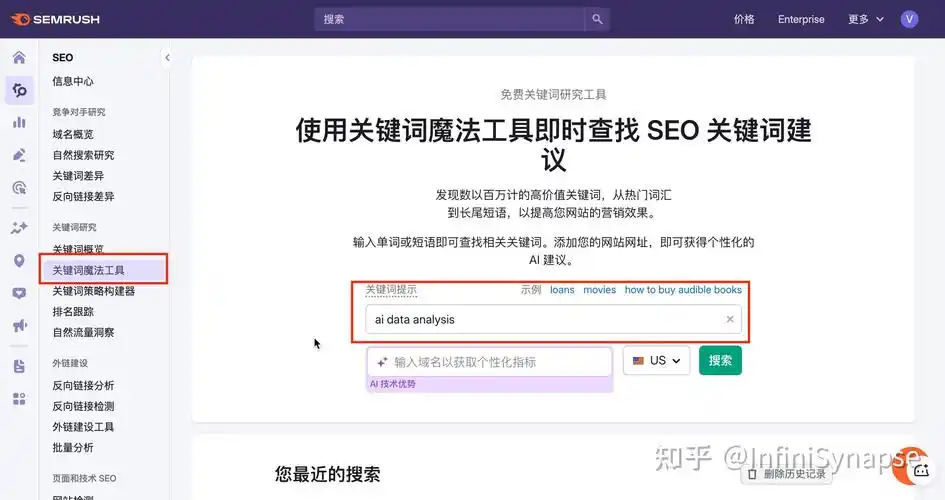
Task: Click the 关键词提示 label
Action: (x=391, y=290)
